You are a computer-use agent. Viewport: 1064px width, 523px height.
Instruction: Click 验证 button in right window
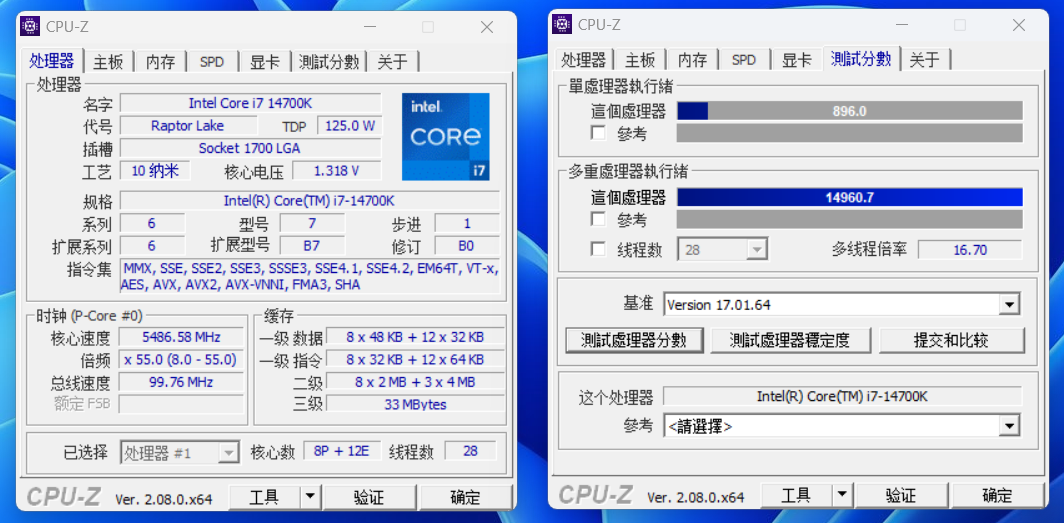[x=901, y=496]
